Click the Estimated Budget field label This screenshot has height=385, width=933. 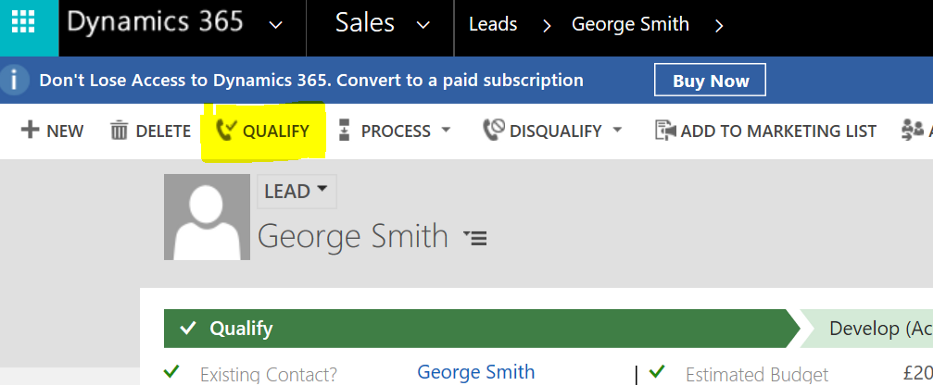pyautogui.click(x=757, y=374)
